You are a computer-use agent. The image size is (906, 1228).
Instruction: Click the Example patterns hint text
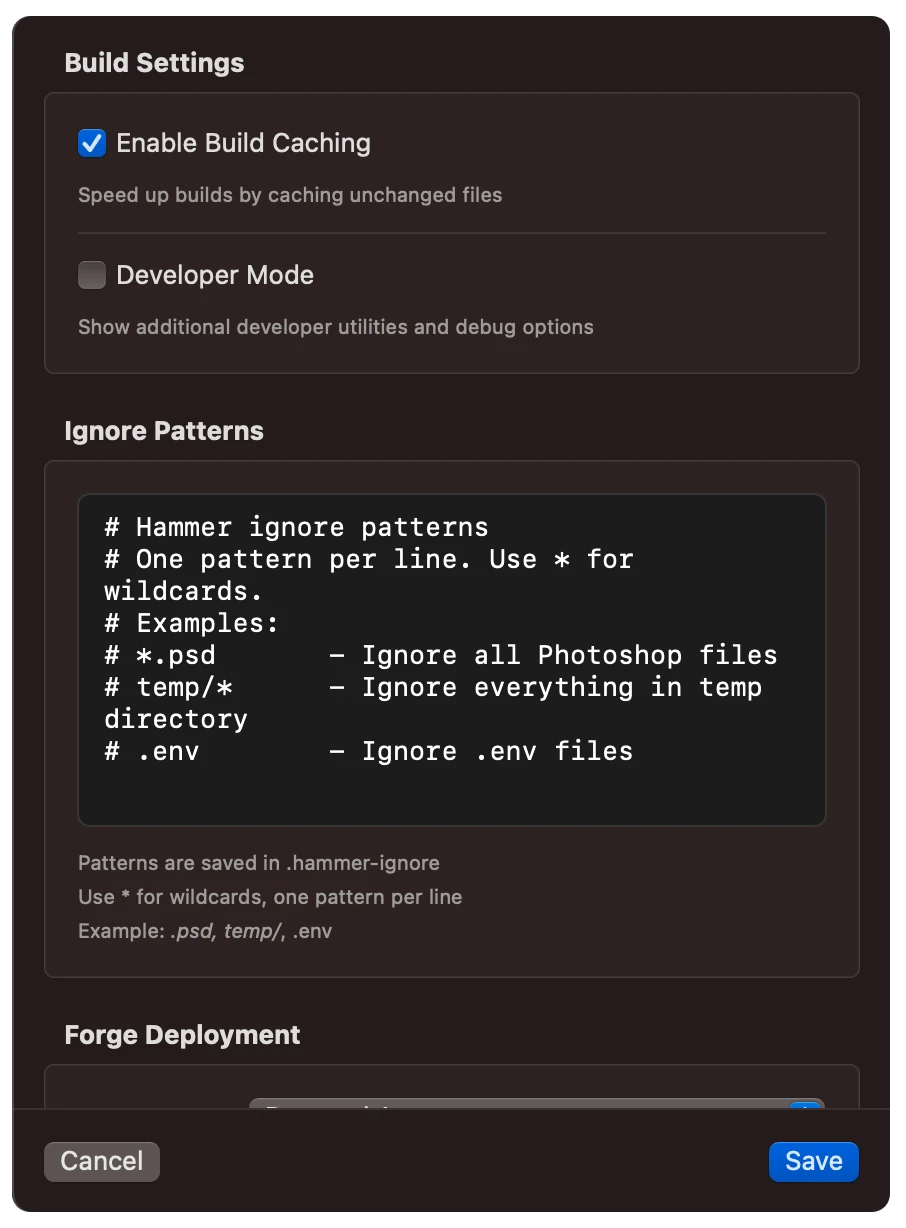(x=204, y=931)
